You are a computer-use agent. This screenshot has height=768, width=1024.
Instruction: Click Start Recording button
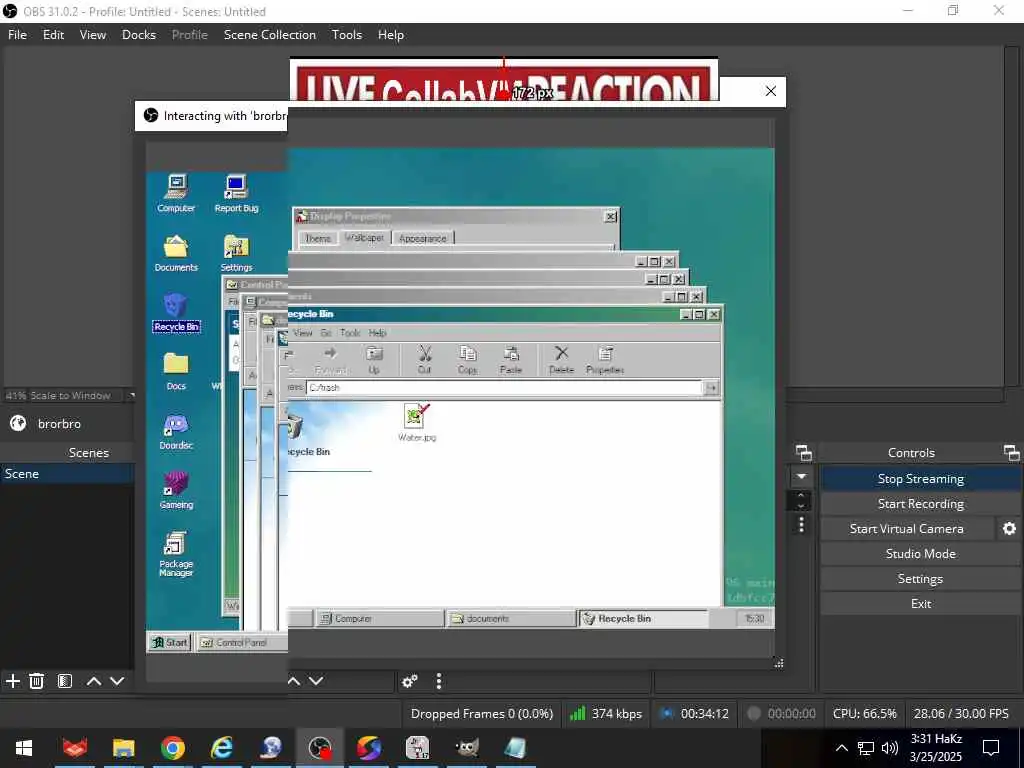coord(920,504)
